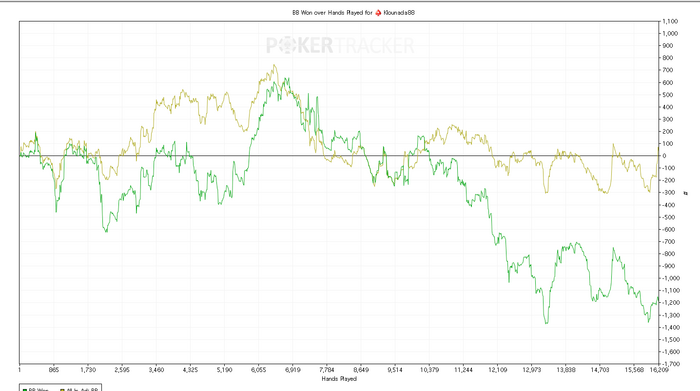The height and width of the screenshot is (391, 700).
Task: Click x-axis tick label 2,595
Action: 122,370
